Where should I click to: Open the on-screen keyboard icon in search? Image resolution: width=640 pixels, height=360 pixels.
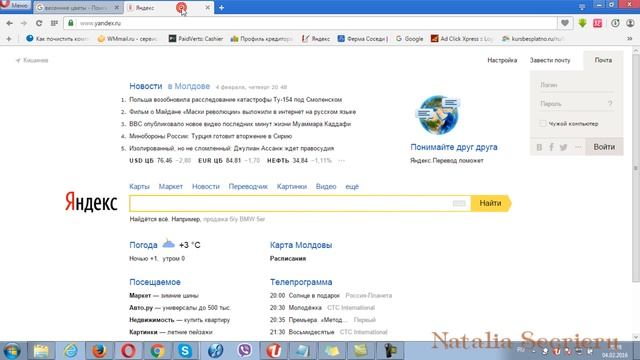459,203
